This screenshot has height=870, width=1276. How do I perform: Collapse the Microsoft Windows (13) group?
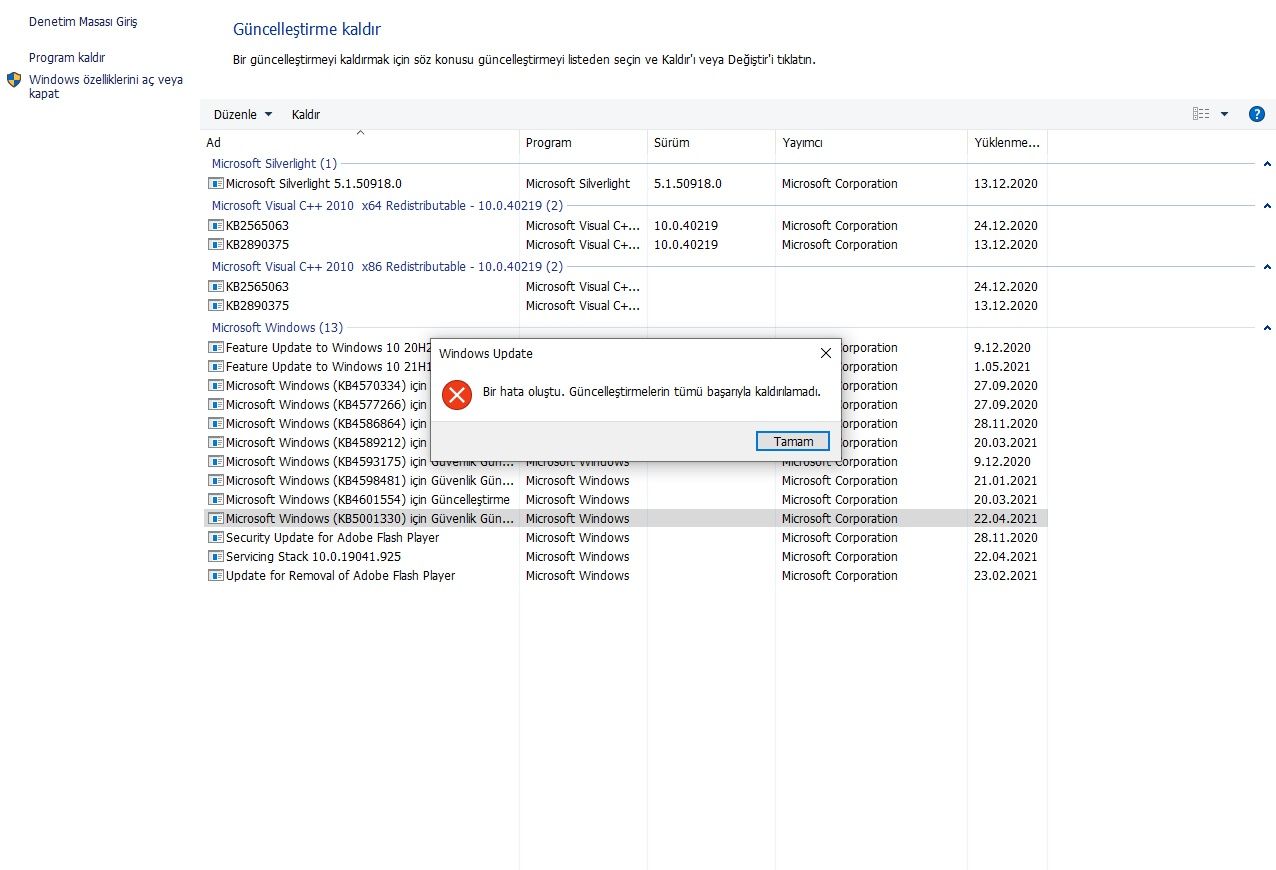[x=1267, y=328]
